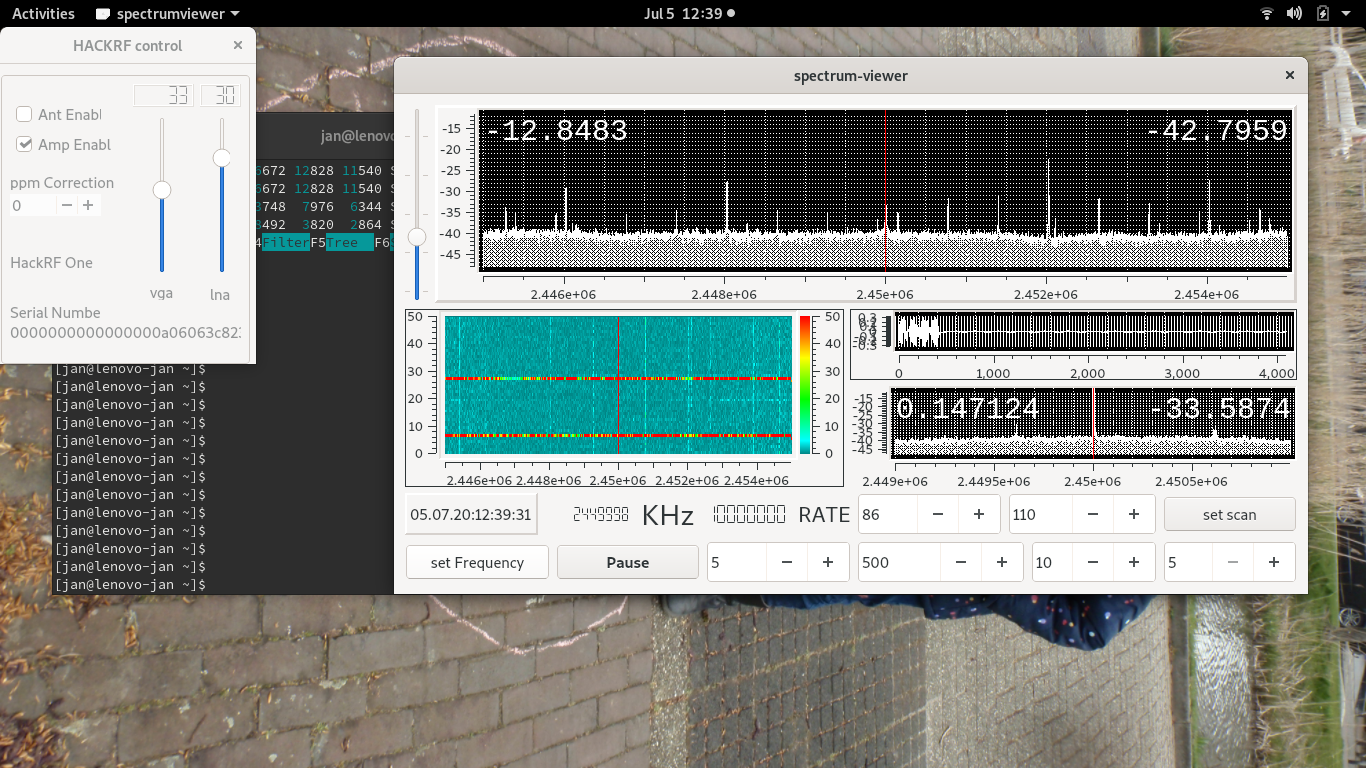Increase the 110 spinbox value
The image size is (1366, 768).
[1134, 514]
